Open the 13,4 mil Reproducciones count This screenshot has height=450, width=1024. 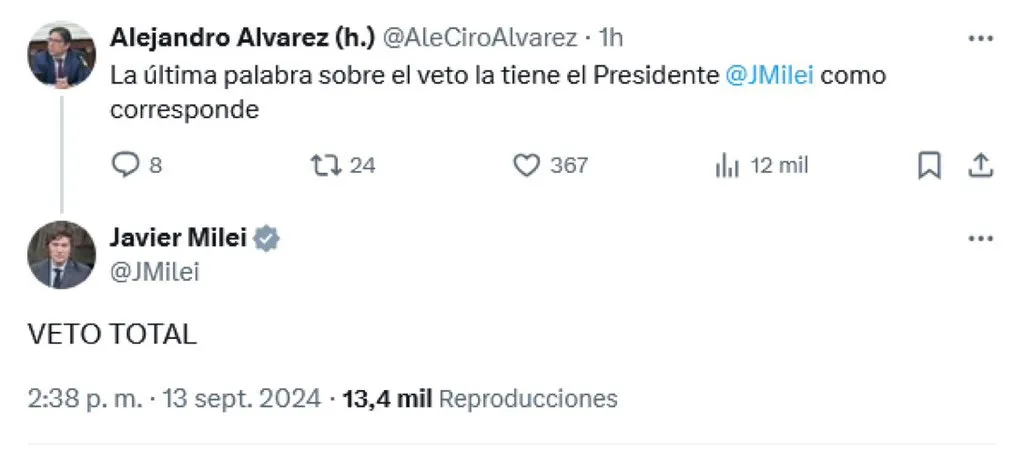[480, 398]
